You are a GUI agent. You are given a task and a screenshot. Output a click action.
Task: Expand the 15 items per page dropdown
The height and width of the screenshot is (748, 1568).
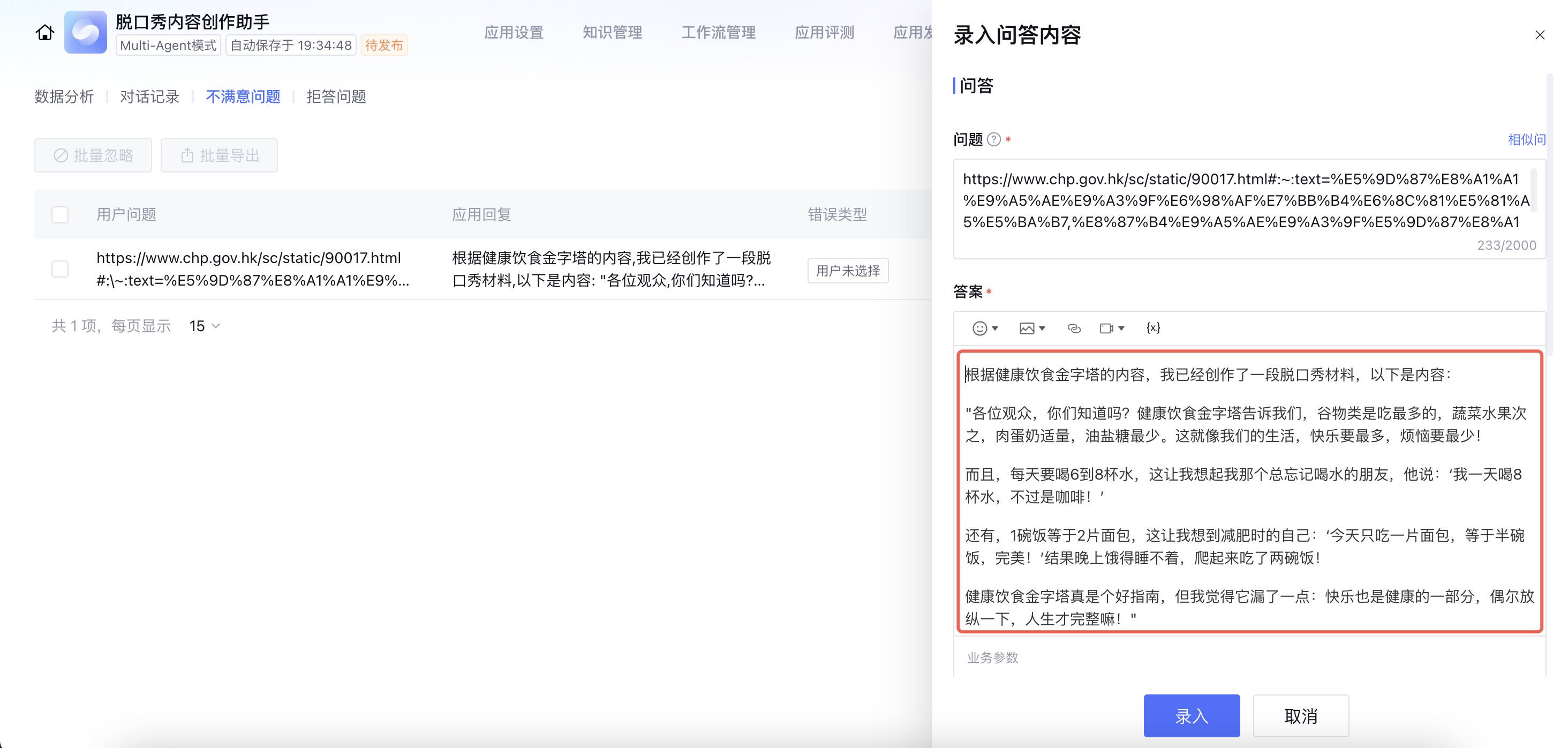click(205, 326)
